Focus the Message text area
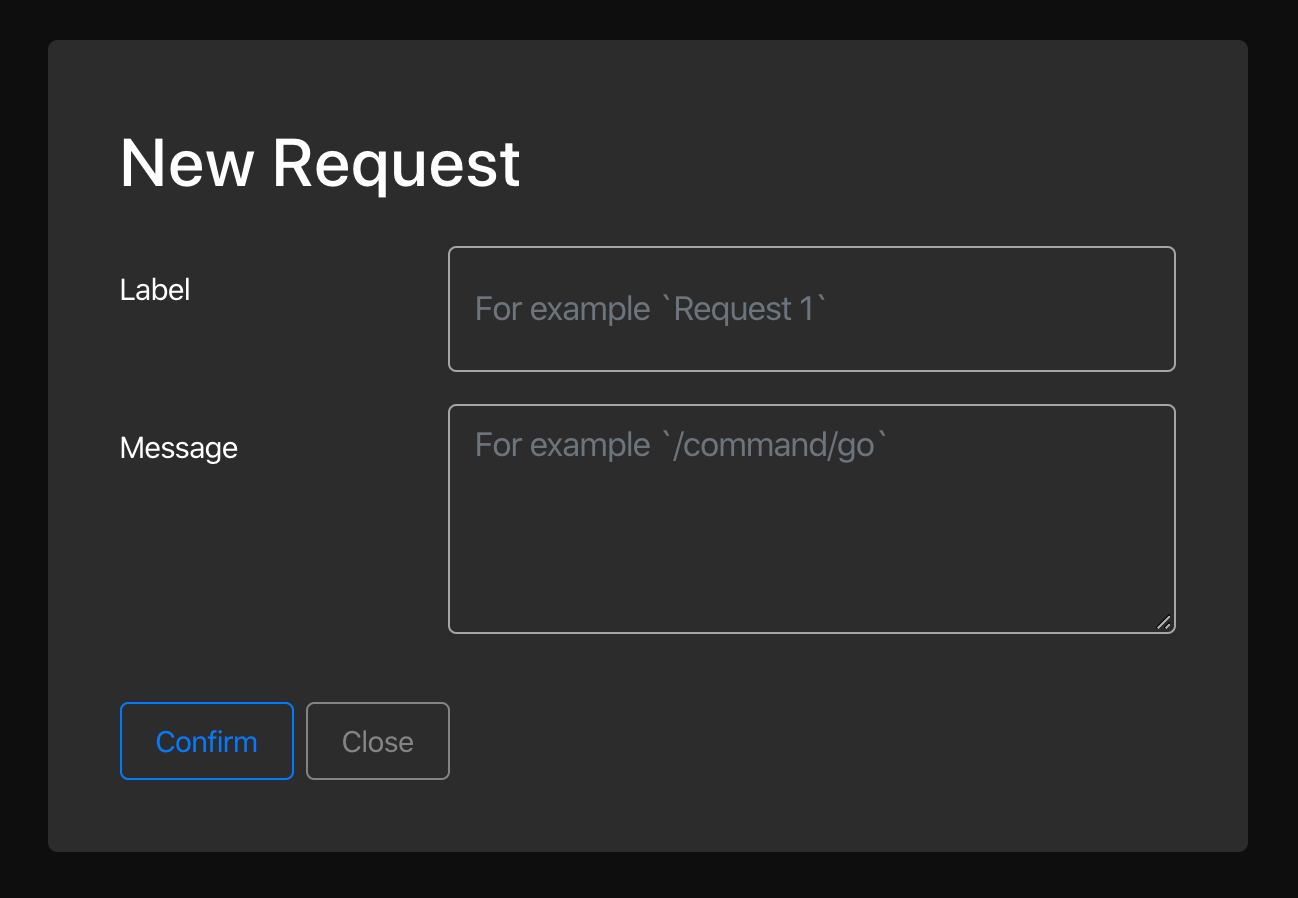1298x898 pixels. tap(811, 518)
